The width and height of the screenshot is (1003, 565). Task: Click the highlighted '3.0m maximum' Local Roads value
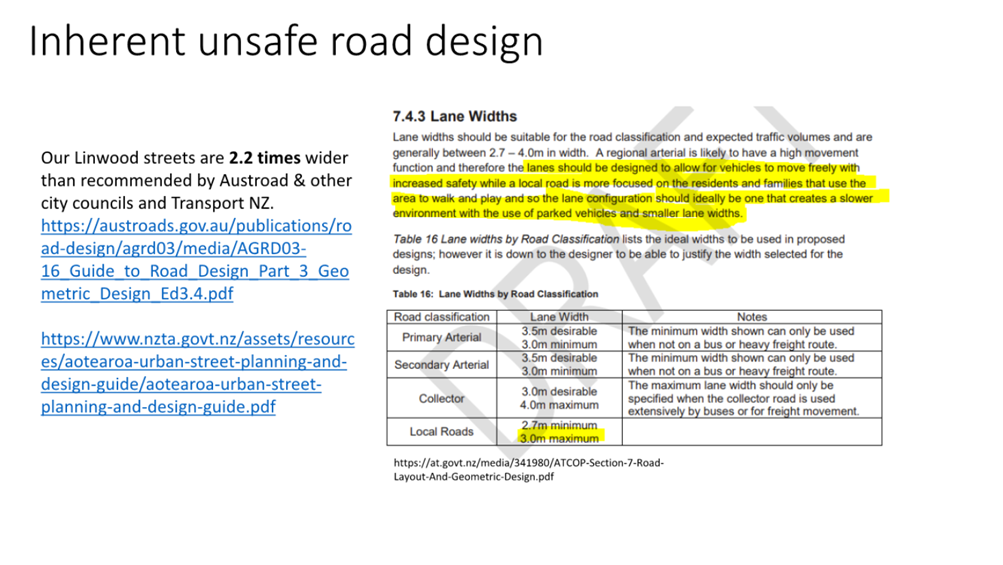point(560,439)
